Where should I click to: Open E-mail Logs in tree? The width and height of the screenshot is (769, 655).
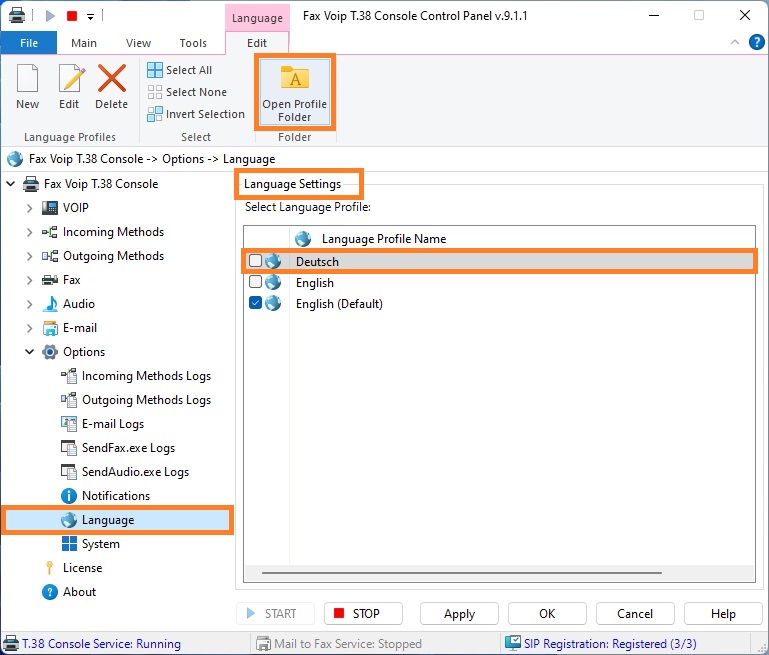click(103, 424)
